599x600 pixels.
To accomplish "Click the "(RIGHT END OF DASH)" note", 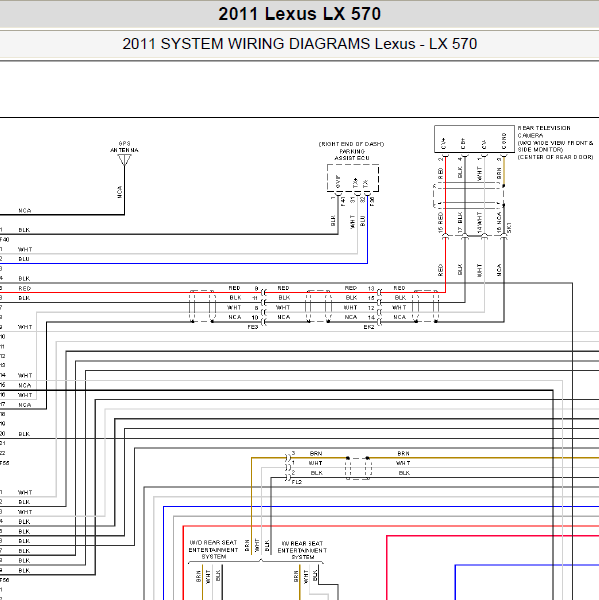I will (351, 144).
